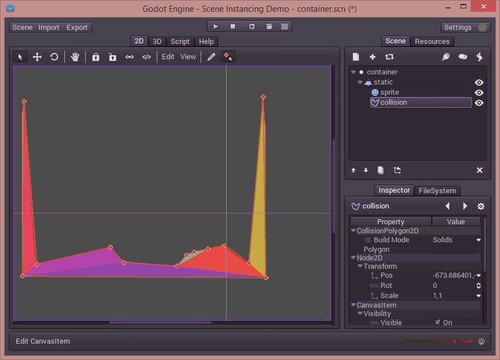Screen dimensions: 500x360
Task: Select the arrow Select tool
Action: click(20, 57)
